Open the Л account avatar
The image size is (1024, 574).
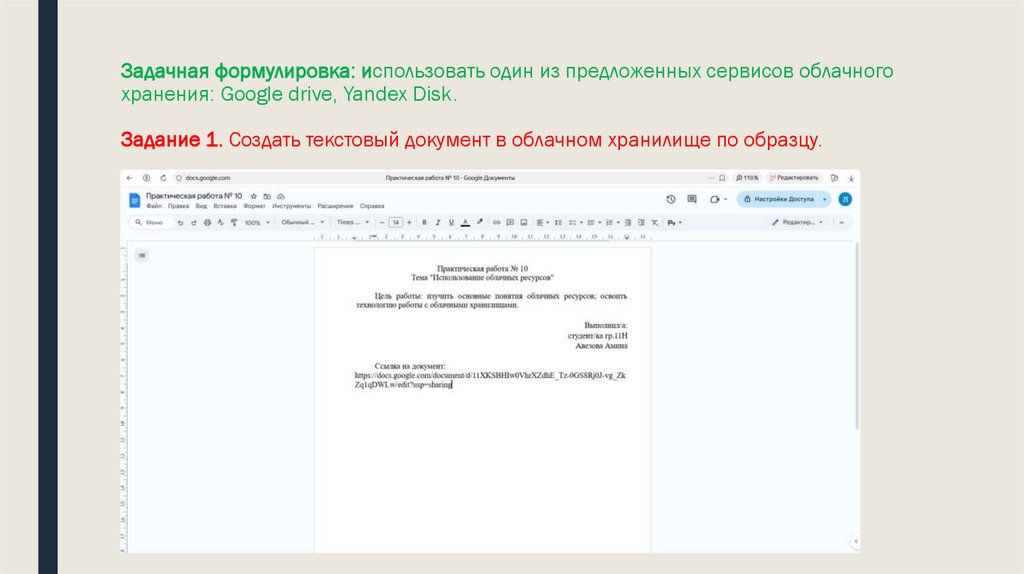pyautogui.click(x=845, y=199)
